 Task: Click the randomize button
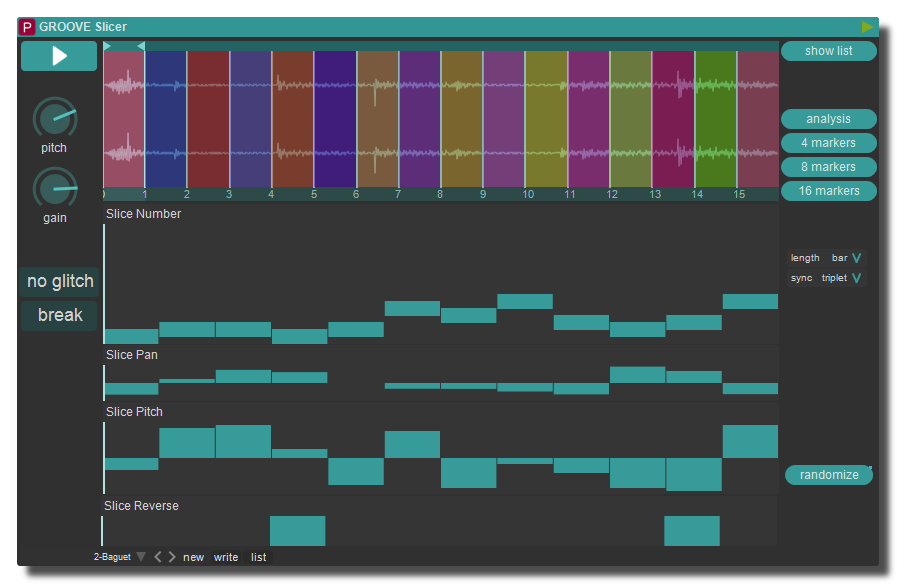pyautogui.click(x=829, y=475)
